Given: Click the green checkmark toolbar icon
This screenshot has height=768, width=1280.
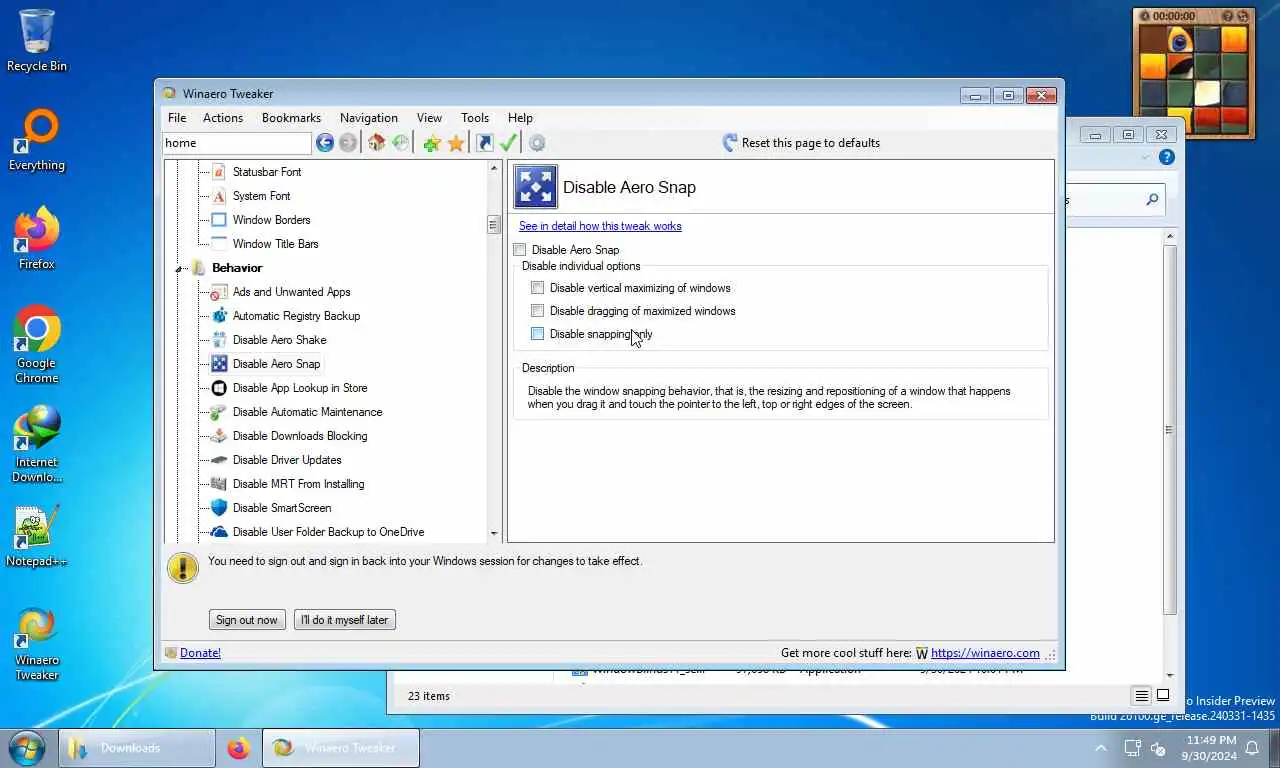Looking at the screenshot, I should [x=508, y=143].
